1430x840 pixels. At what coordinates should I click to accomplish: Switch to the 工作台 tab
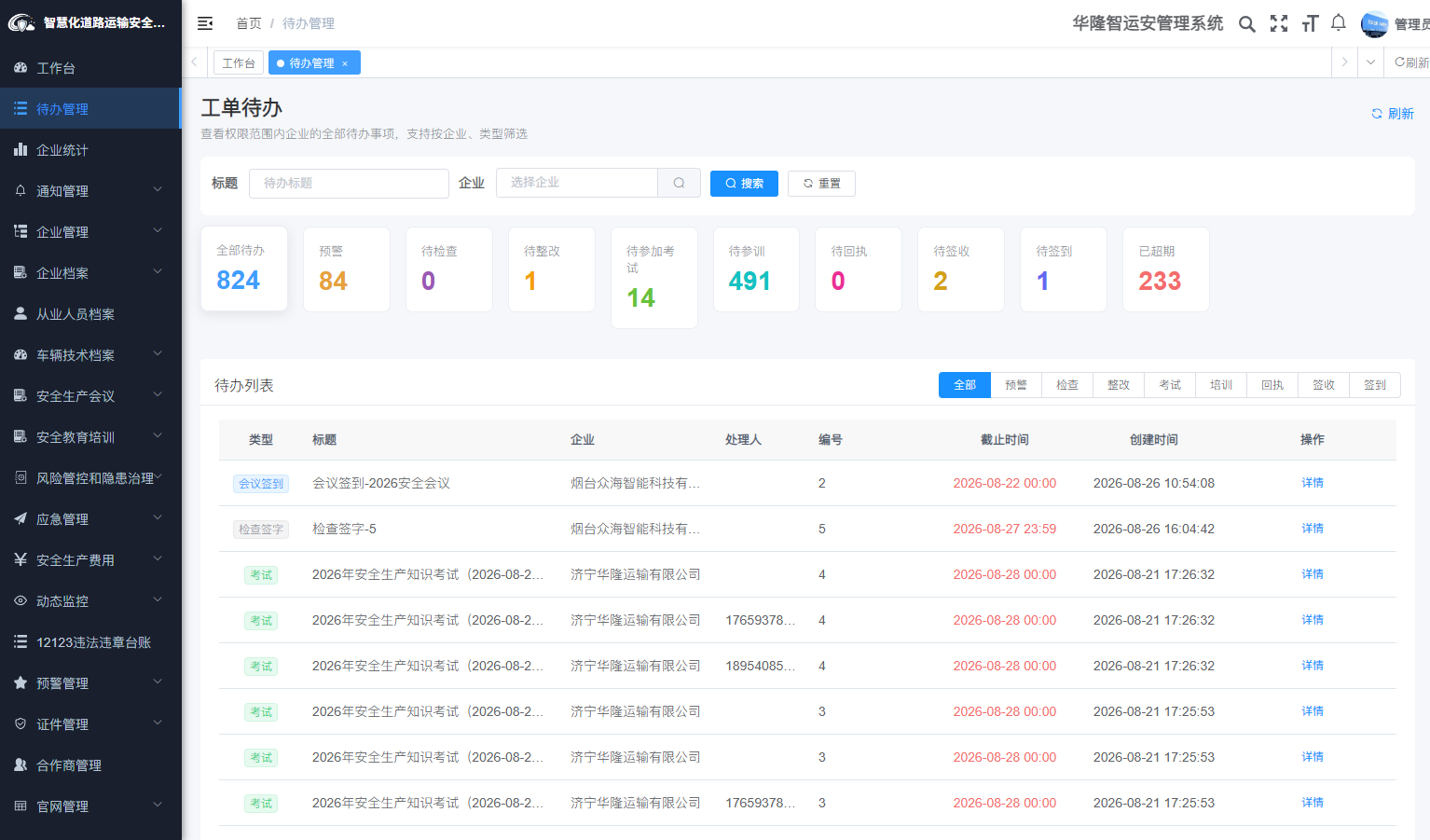[239, 62]
